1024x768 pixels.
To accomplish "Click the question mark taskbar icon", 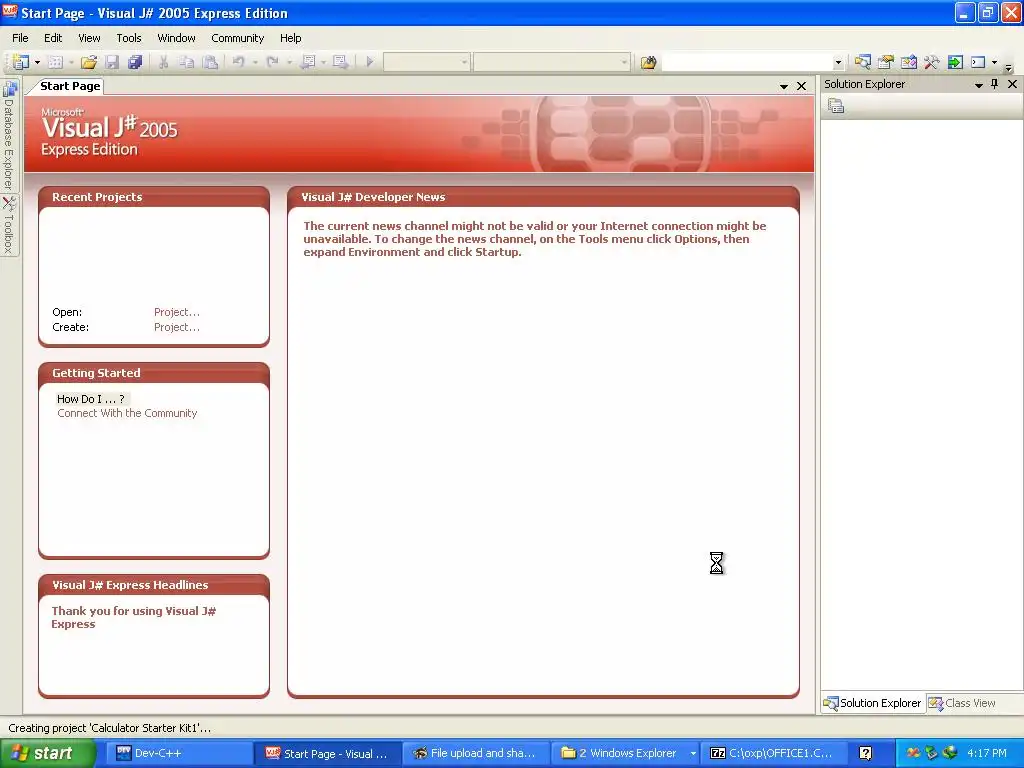I will tap(865, 753).
